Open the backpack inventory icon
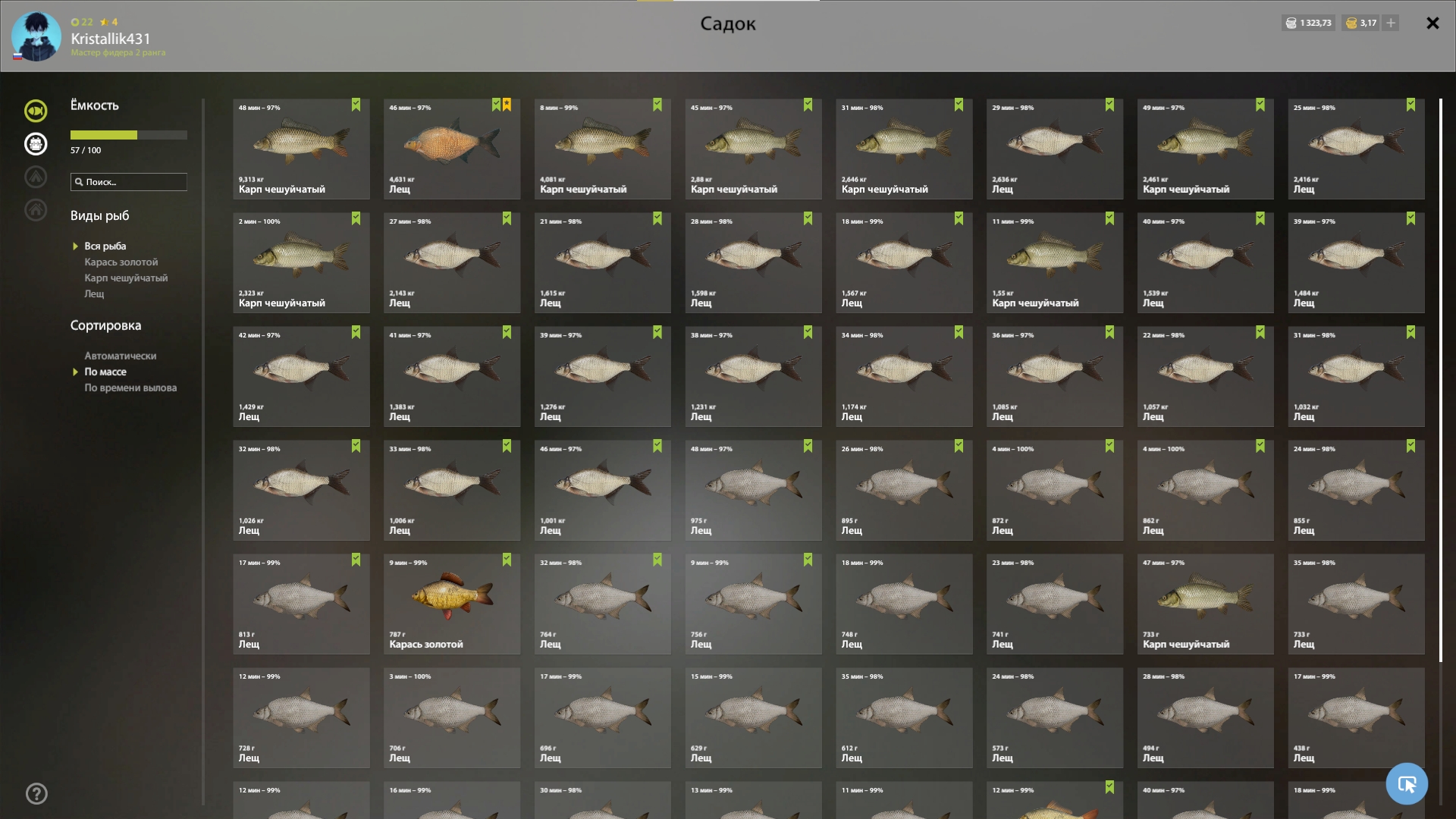The image size is (1456, 819). [36, 144]
